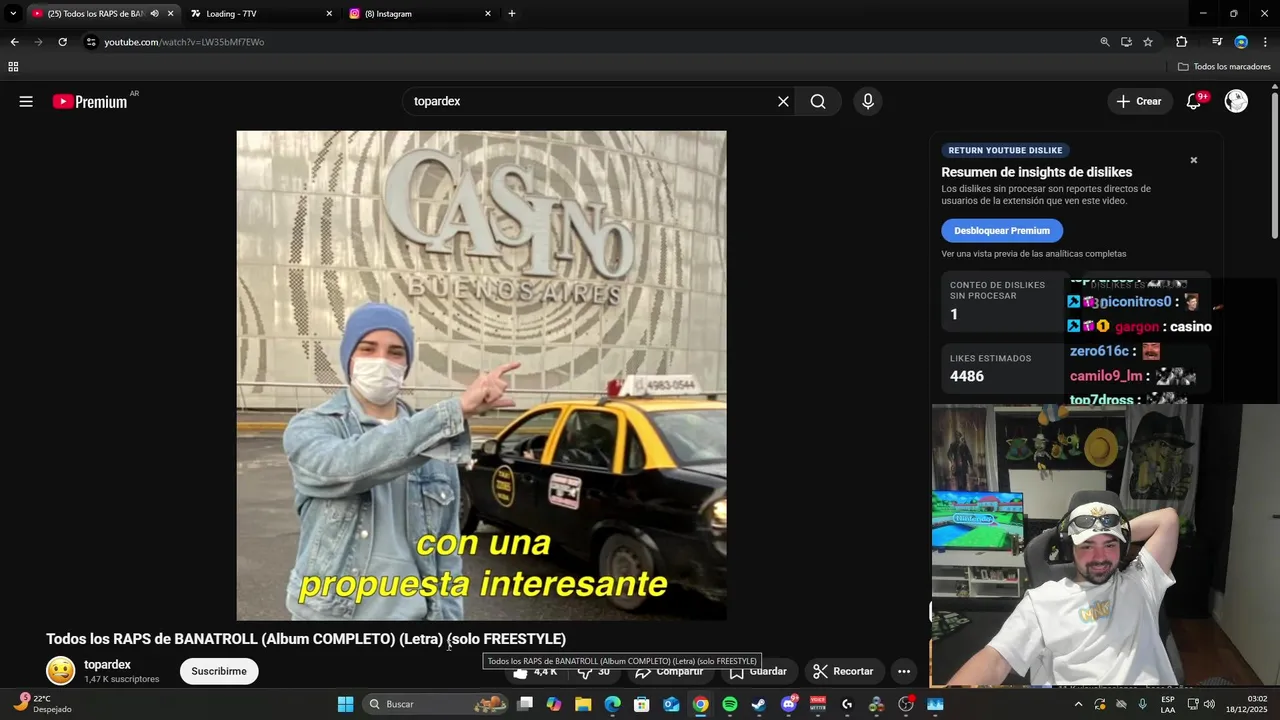Open media controls music icon
1280x720 pixels.
[1217, 42]
